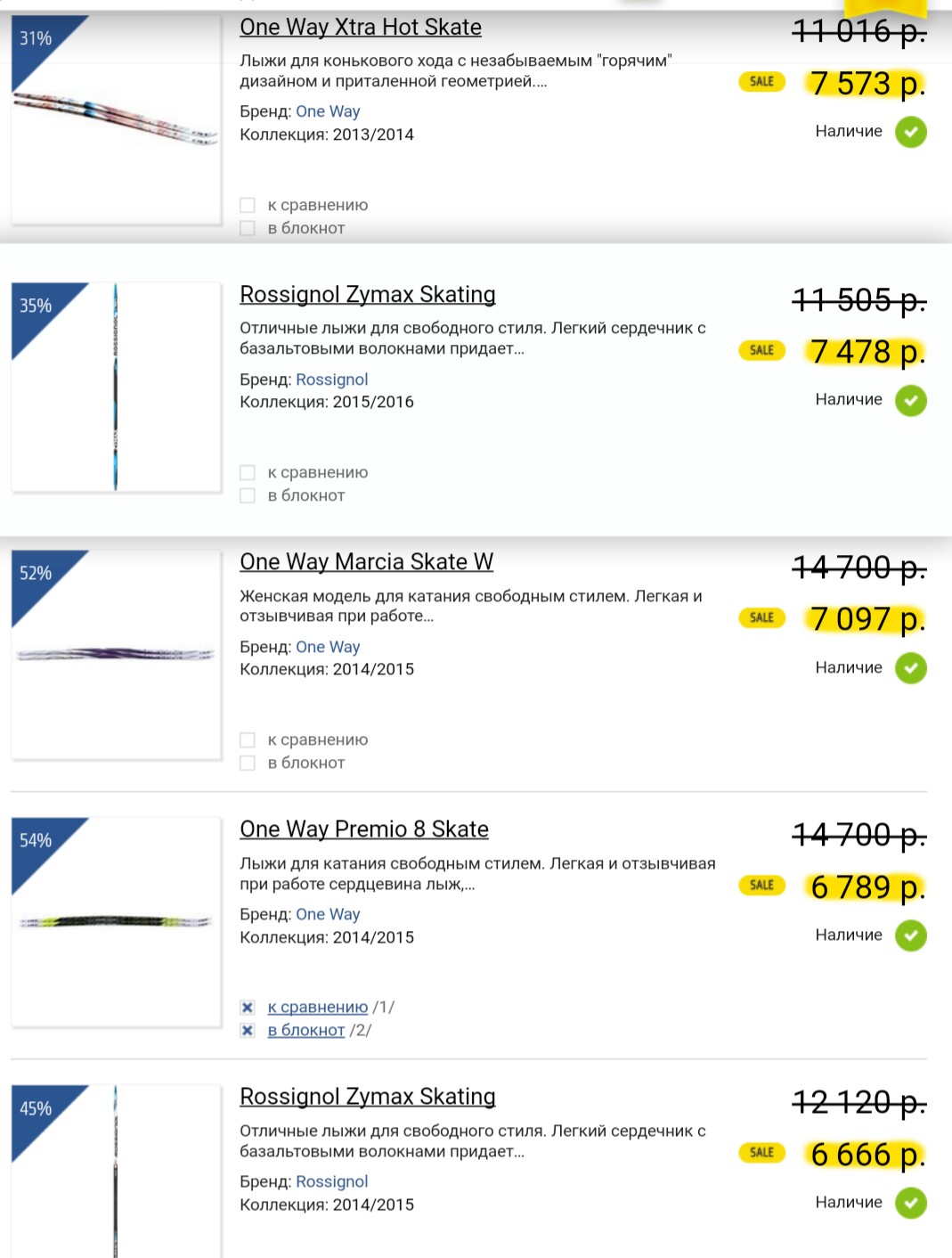Click the SALE badge for One Way Xtra Hot Skate

click(761, 82)
